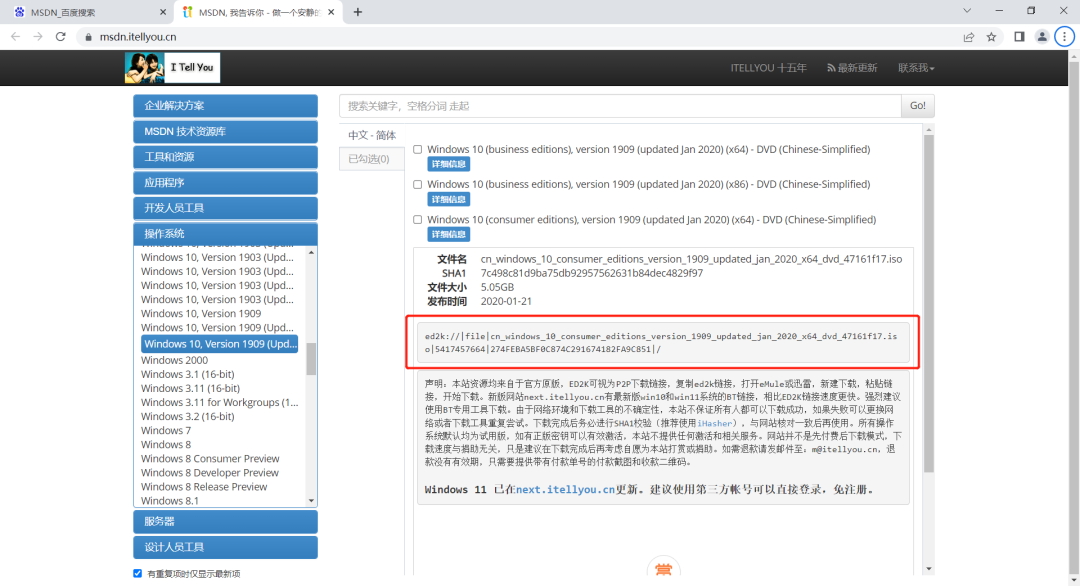Select Windows 8 Consumer Preview
Image resolution: width=1080 pixels, height=586 pixels.
pos(210,459)
